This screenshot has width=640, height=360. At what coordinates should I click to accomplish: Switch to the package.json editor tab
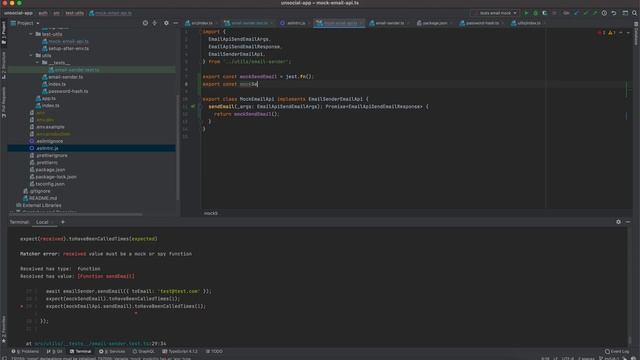[x=434, y=23]
